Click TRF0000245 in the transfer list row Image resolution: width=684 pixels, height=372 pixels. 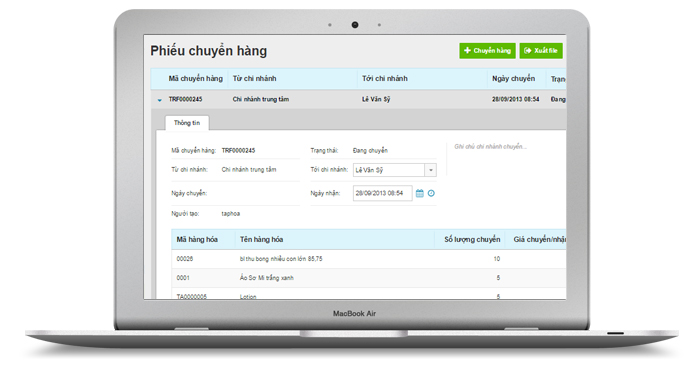pyautogui.click(x=185, y=99)
